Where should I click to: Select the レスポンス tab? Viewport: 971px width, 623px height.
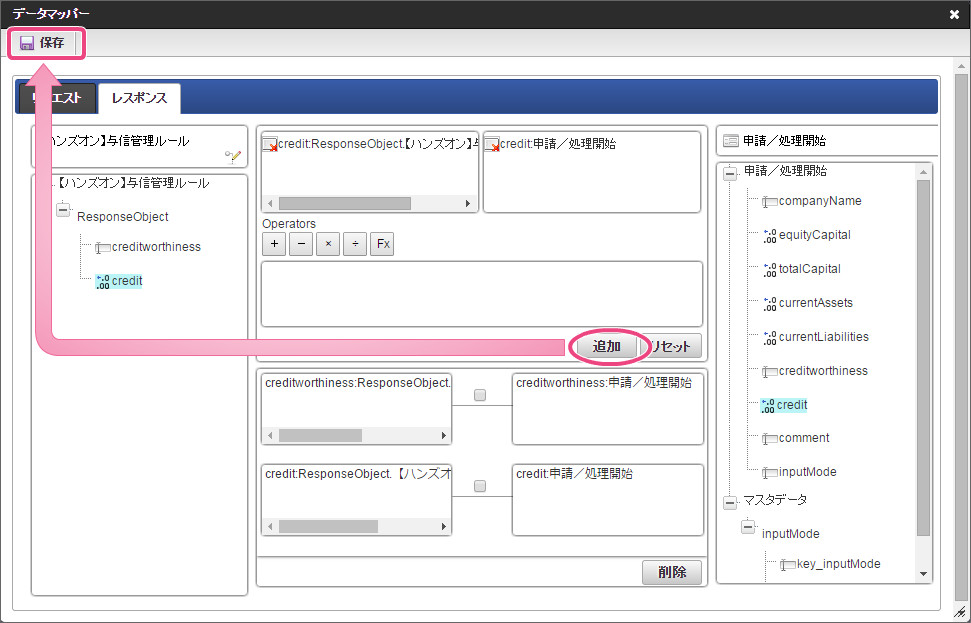pyautogui.click(x=139, y=98)
